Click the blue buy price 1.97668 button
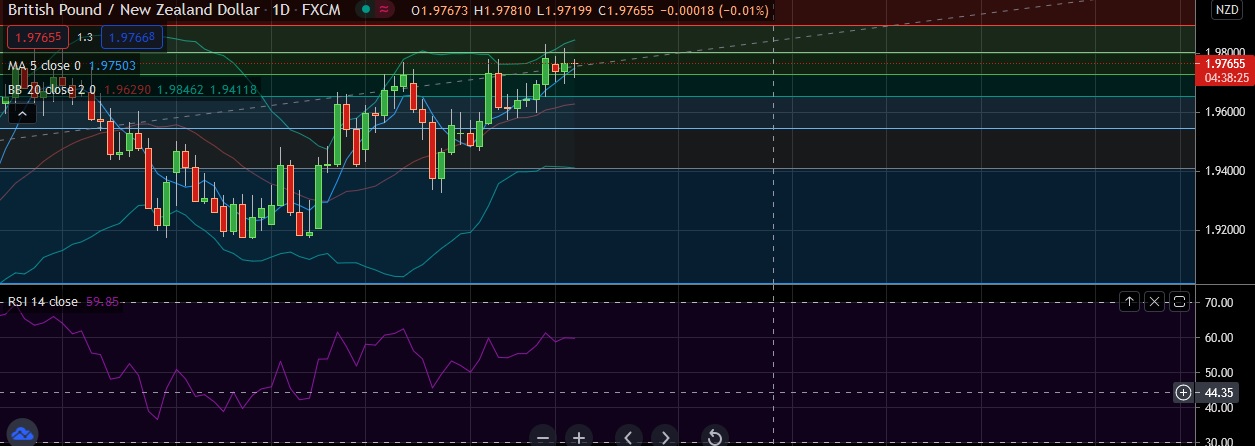This screenshot has height=446, width=1255. (x=132, y=37)
